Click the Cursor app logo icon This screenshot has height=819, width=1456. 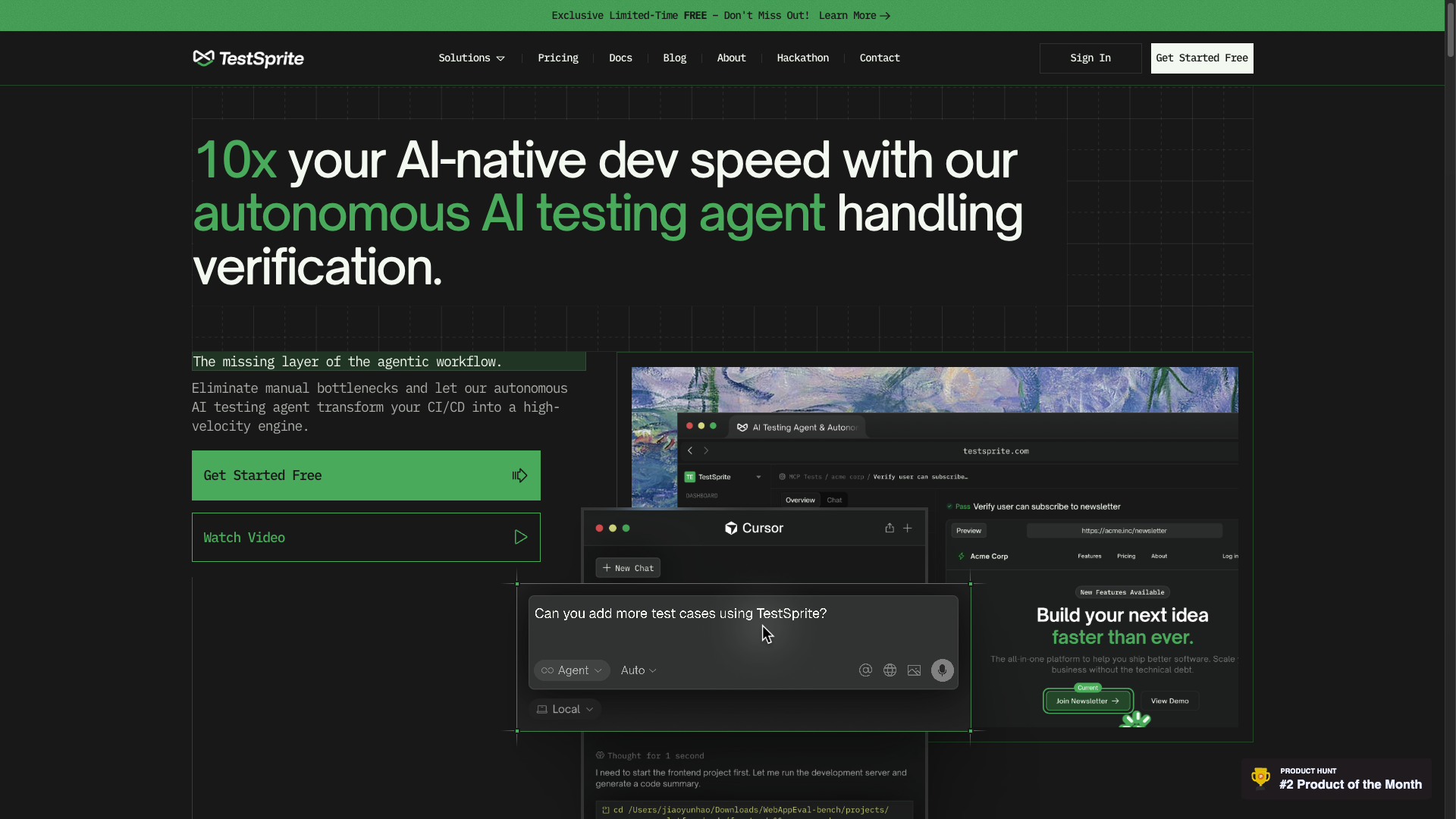pyautogui.click(x=731, y=529)
